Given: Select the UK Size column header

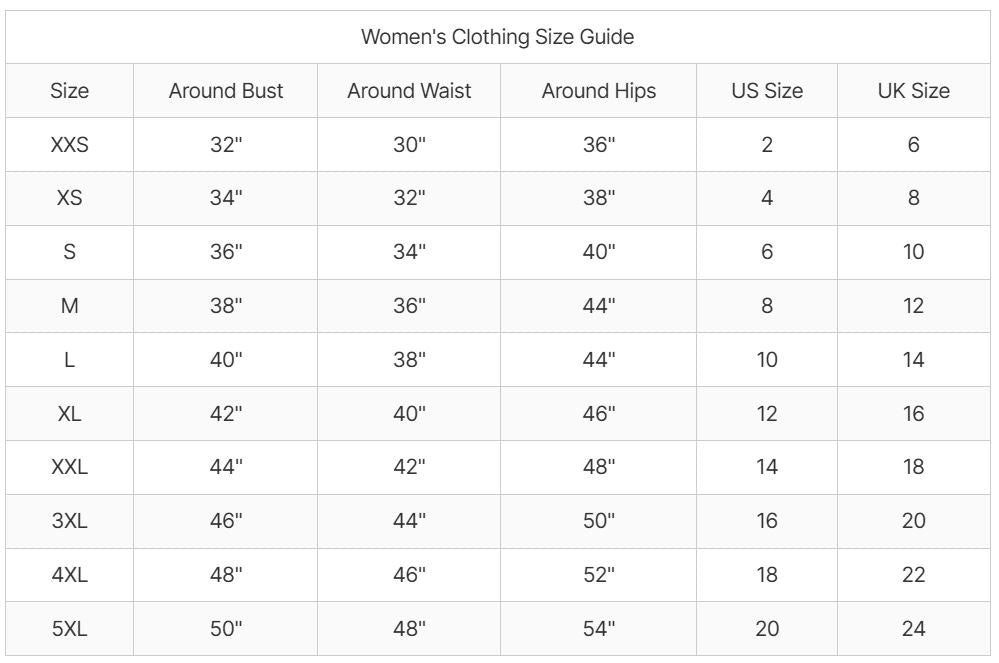Looking at the screenshot, I should [913, 91].
